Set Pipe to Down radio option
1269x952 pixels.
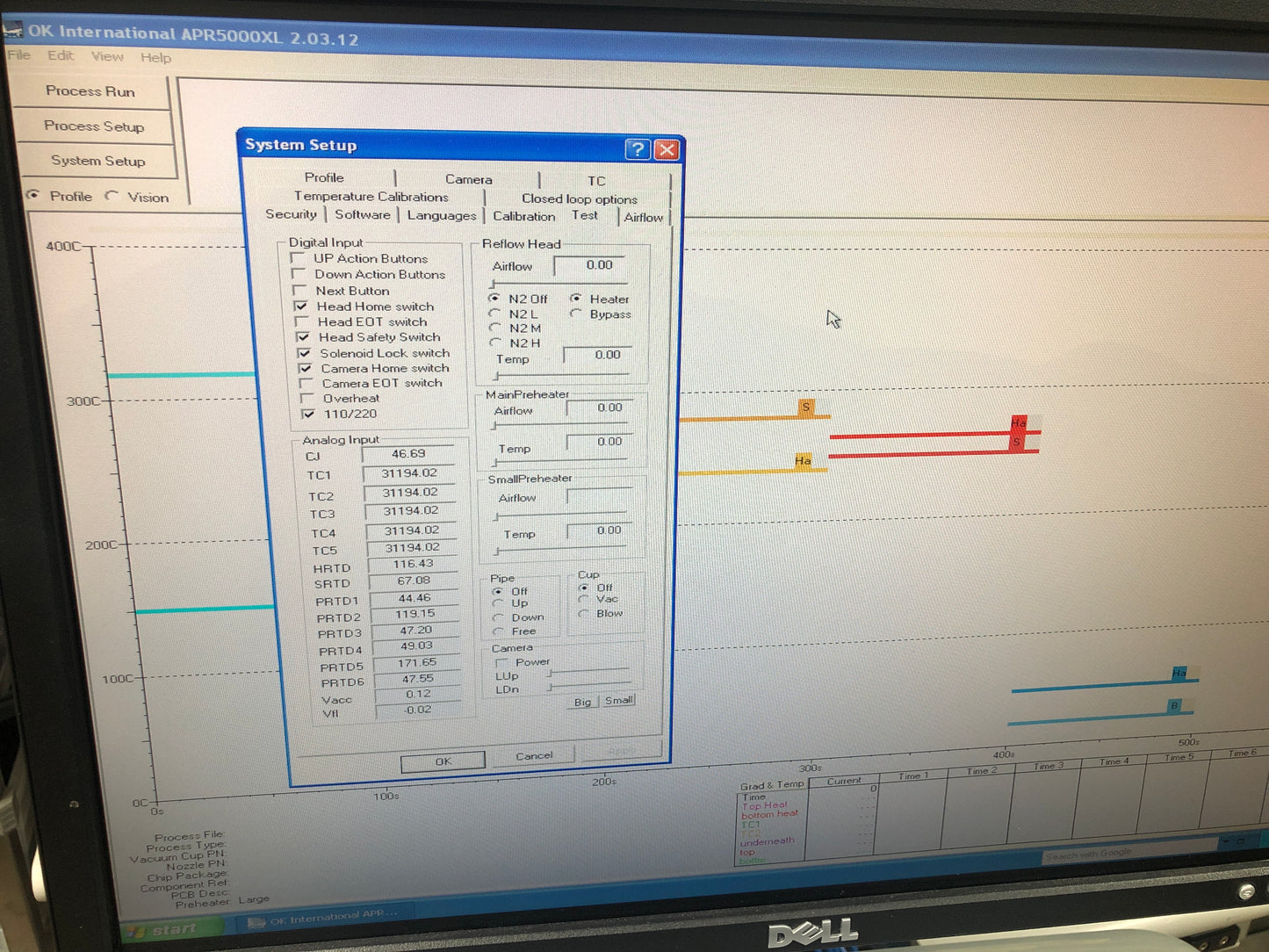click(498, 617)
